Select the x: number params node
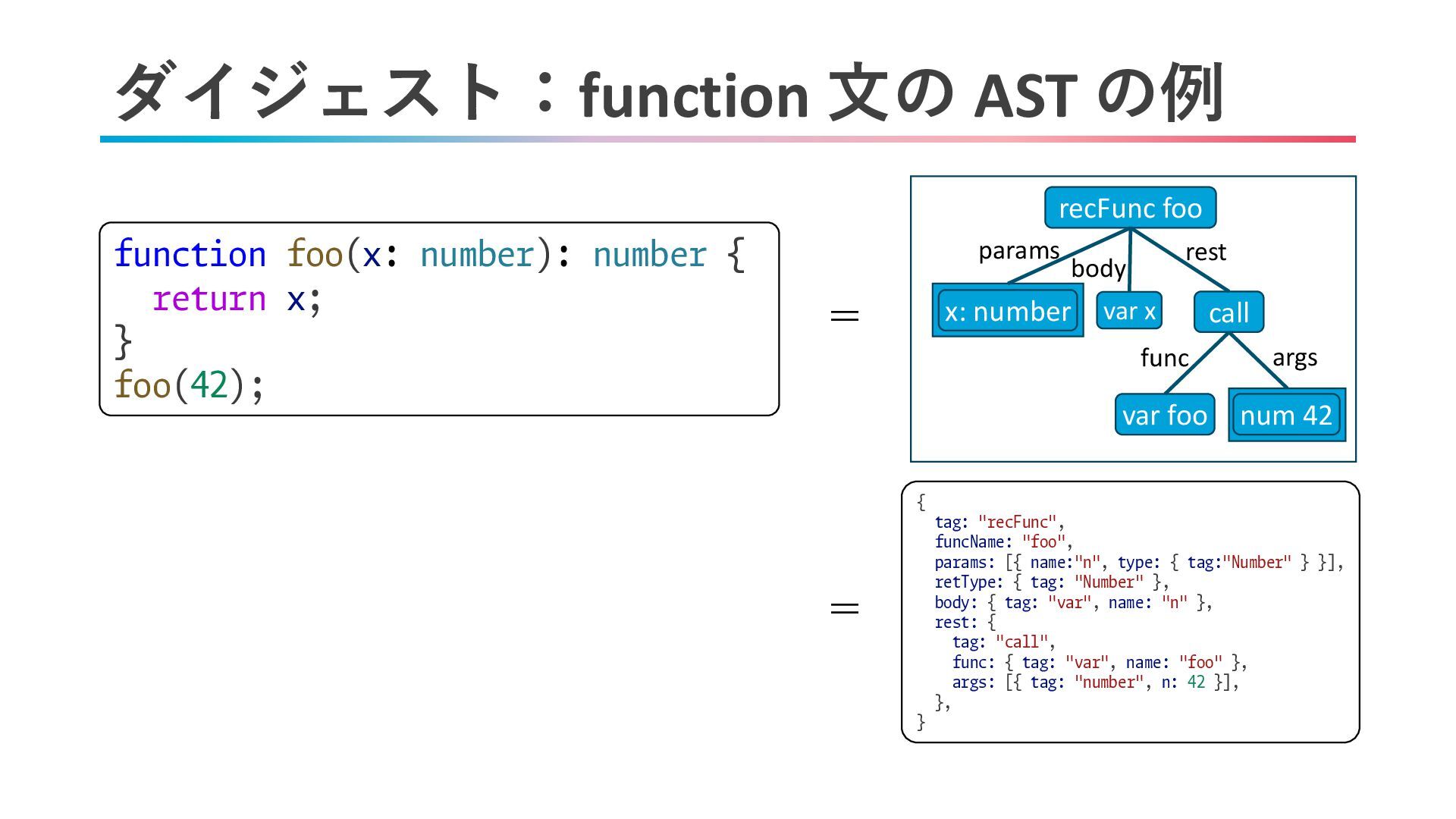Viewport: 1456px width, 819px height. (x=1007, y=311)
